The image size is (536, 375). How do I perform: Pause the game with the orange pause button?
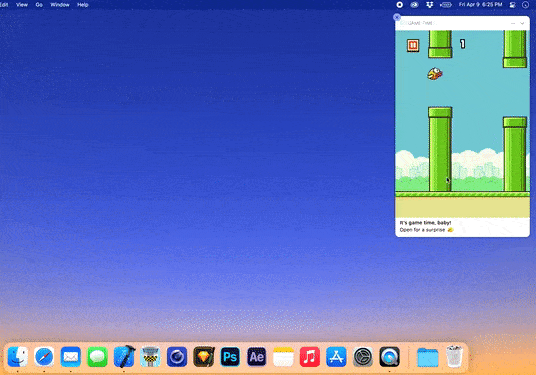[413, 45]
